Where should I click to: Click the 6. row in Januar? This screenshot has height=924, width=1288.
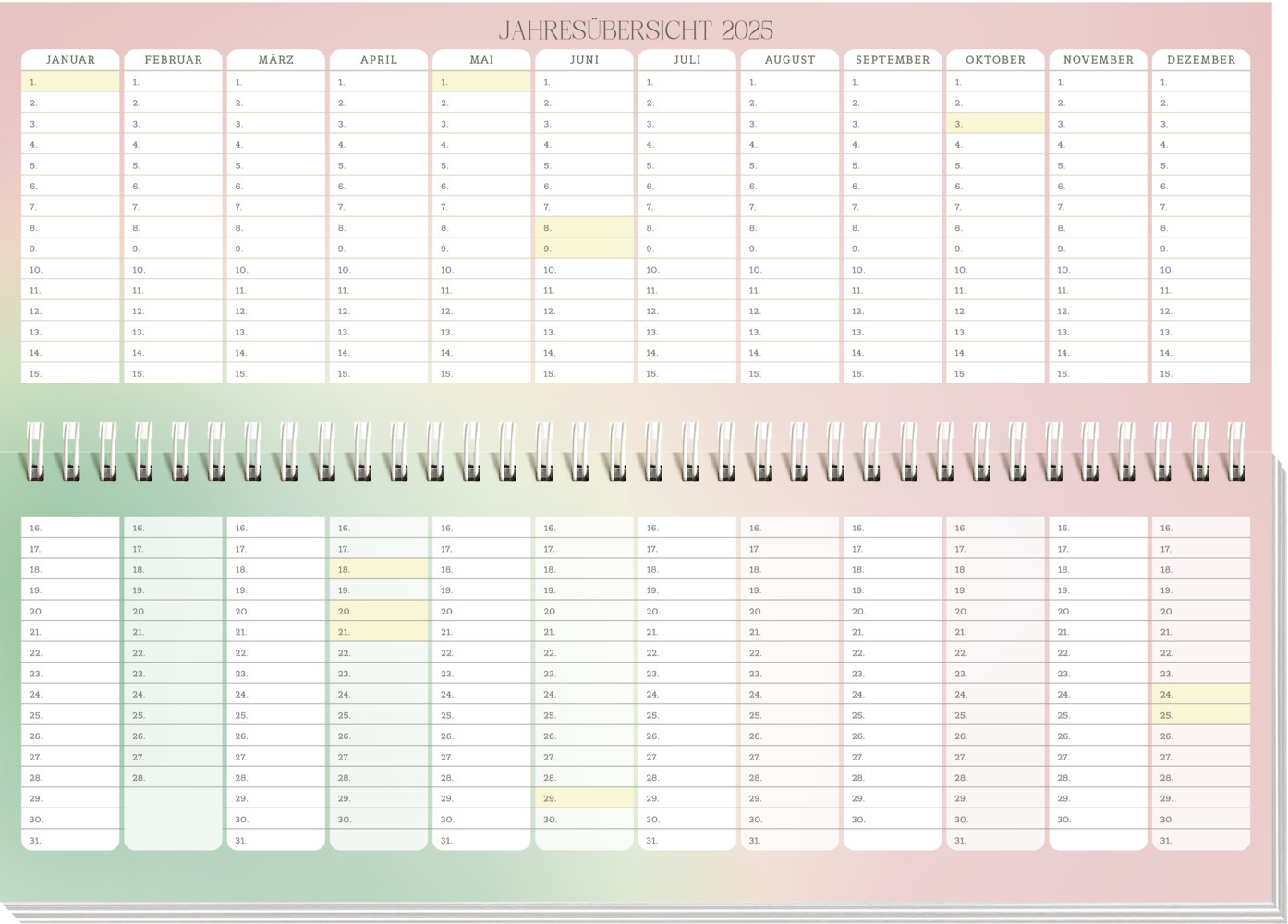70,187
